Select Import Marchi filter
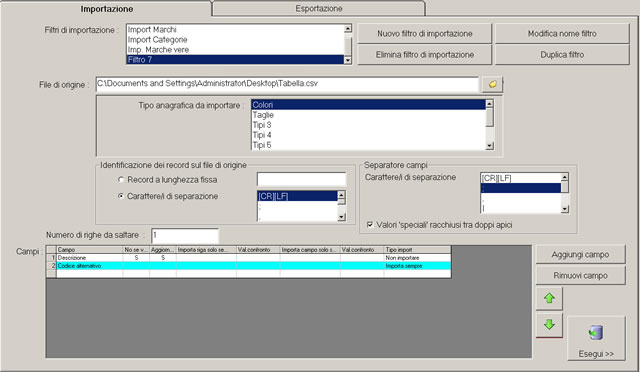The image size is (640, 372). [235, 30]
